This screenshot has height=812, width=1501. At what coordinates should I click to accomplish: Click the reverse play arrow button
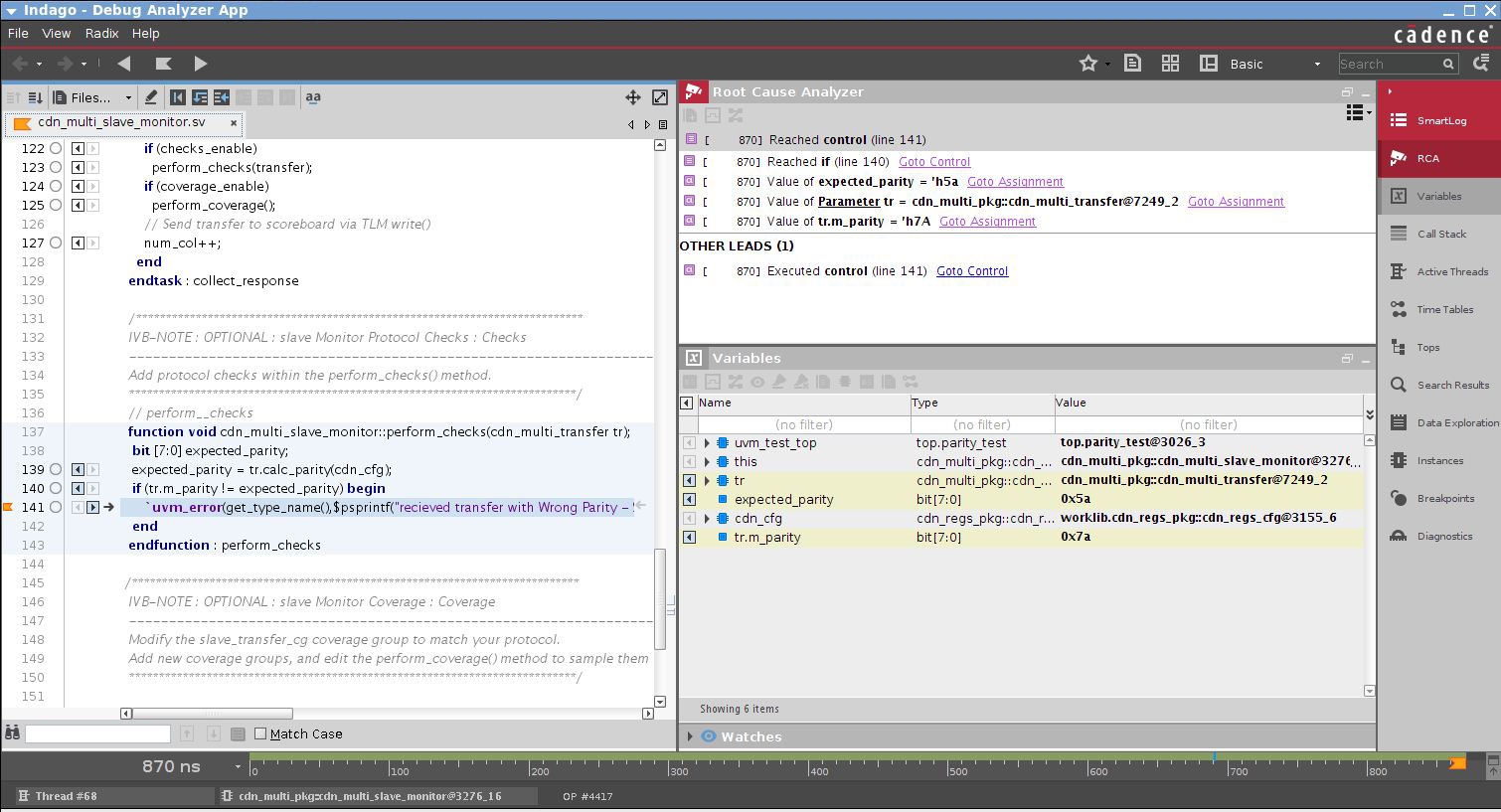[x=124, y=64]
